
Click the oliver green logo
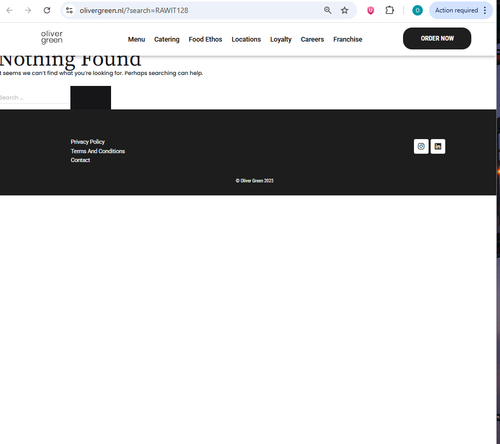click(x=52, y=37)
